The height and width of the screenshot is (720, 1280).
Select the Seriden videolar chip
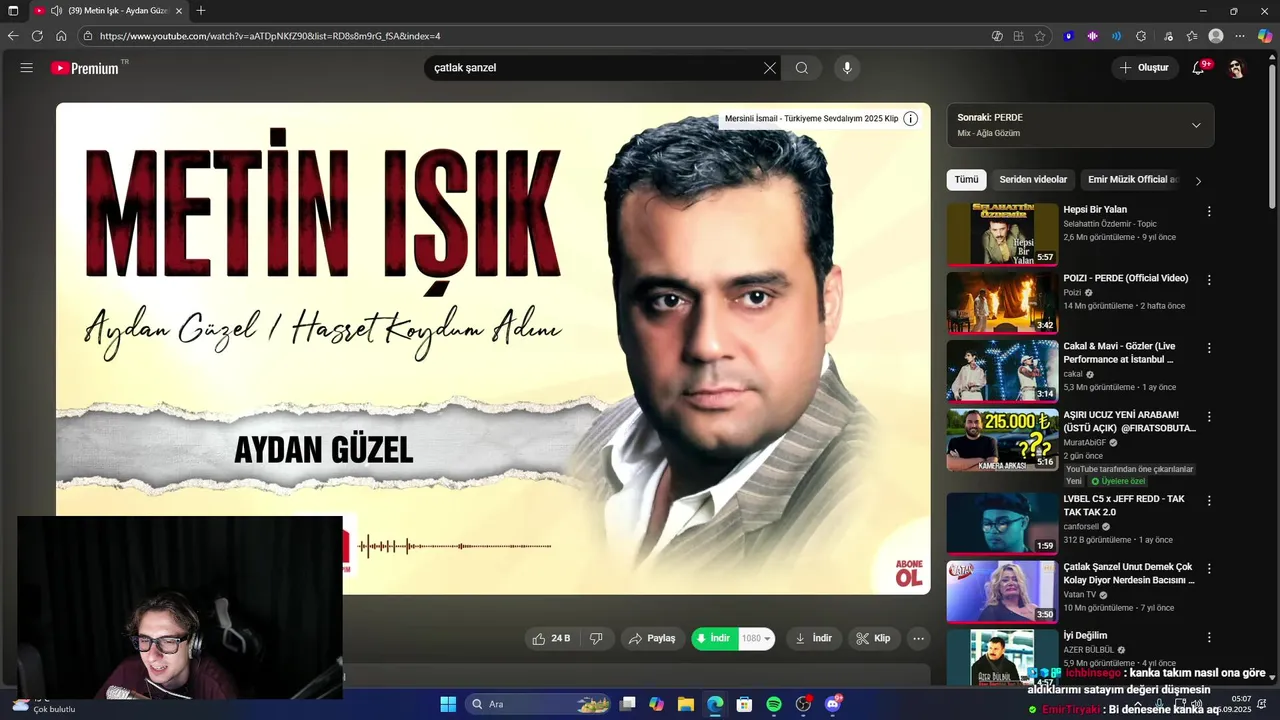1033,180
